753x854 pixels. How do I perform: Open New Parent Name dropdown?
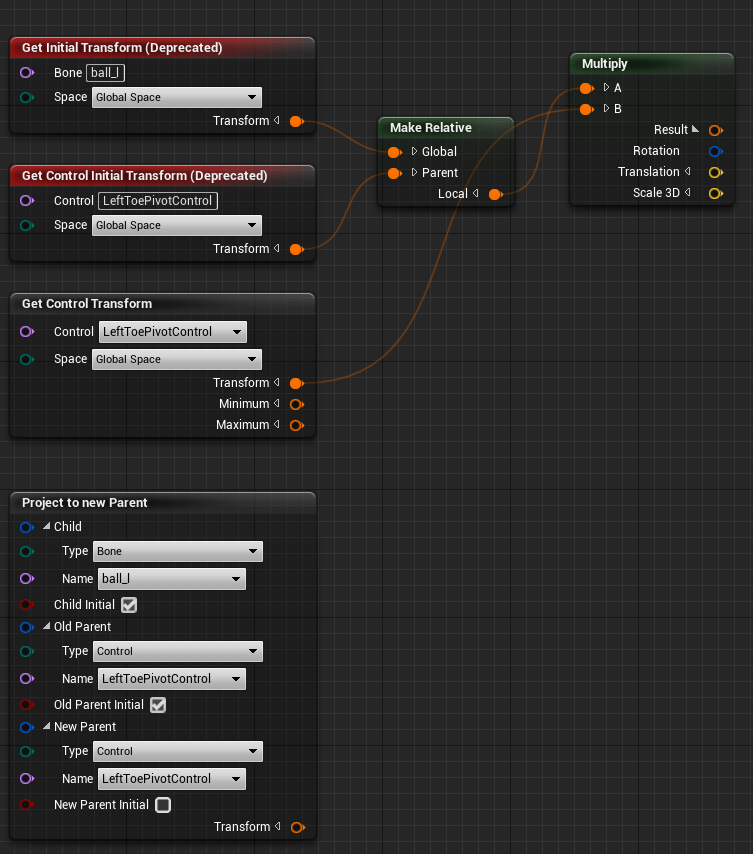(172, 779)
